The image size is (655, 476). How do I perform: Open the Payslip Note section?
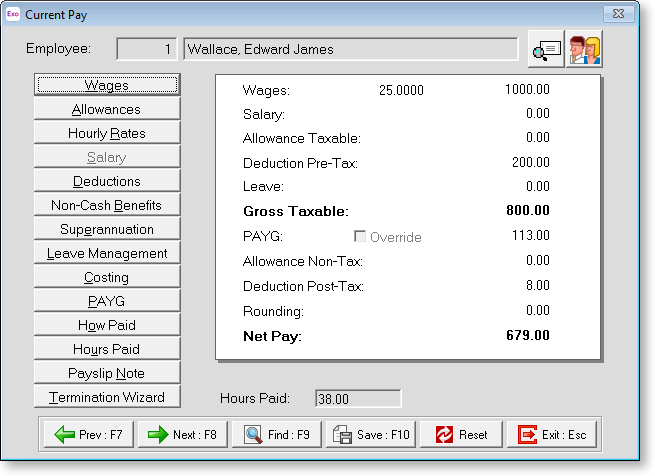(107, 373)
